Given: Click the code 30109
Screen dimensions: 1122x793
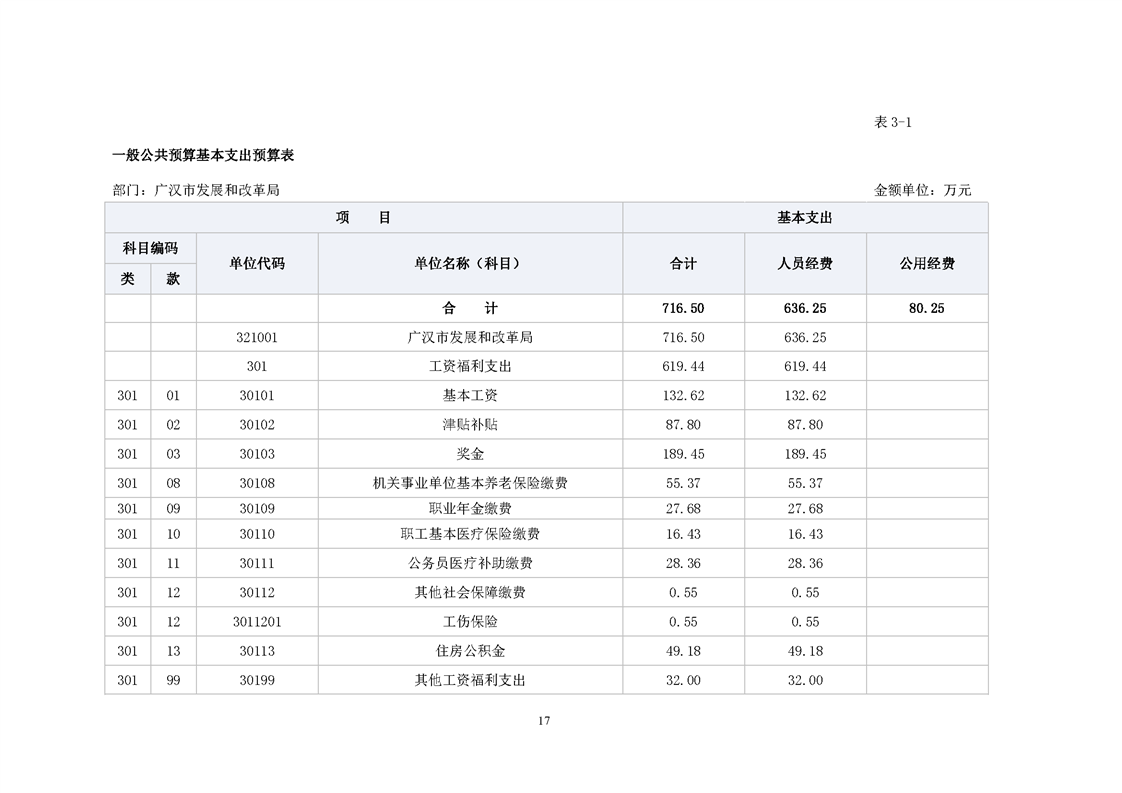Looking at the screenshot, I should 257,509.
